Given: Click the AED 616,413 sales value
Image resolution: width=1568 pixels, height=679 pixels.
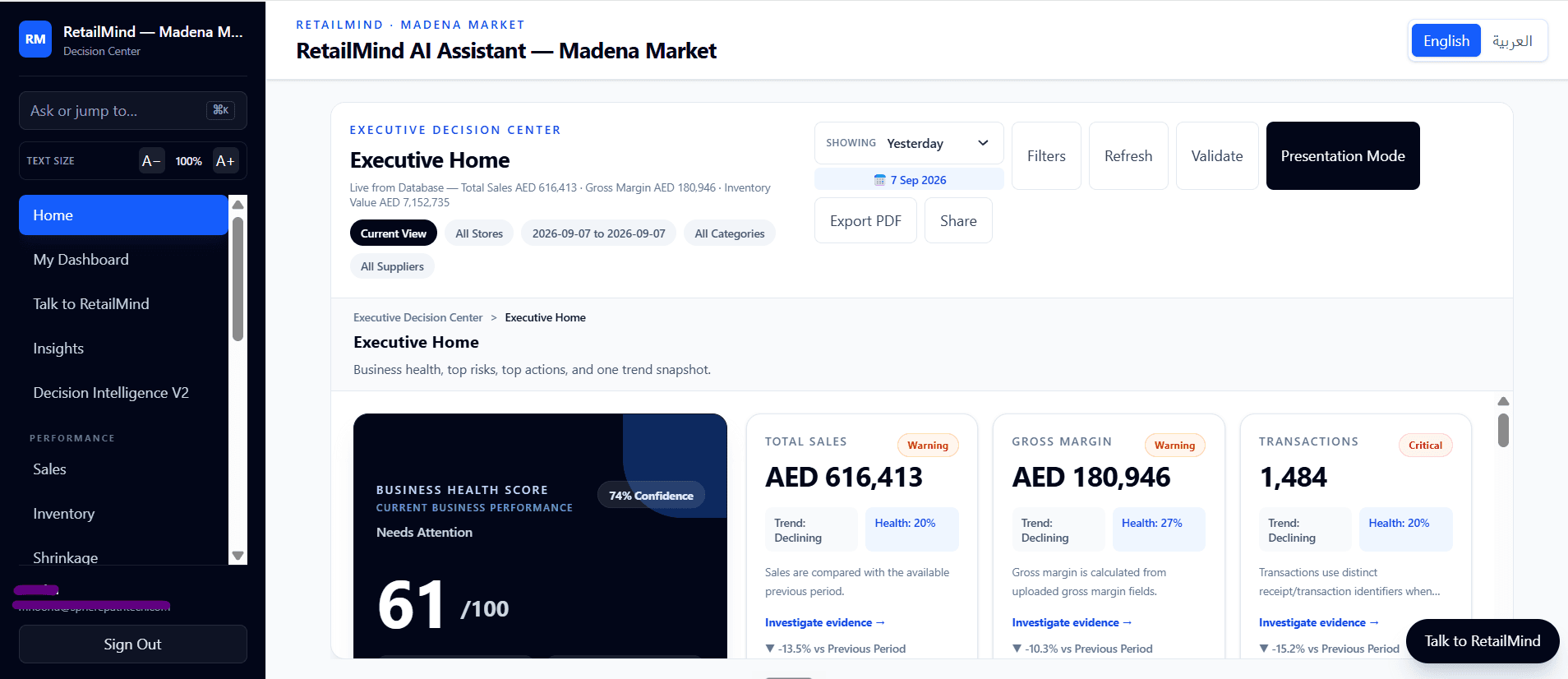Looking at the screenshot, I should (x=844, y=478).
